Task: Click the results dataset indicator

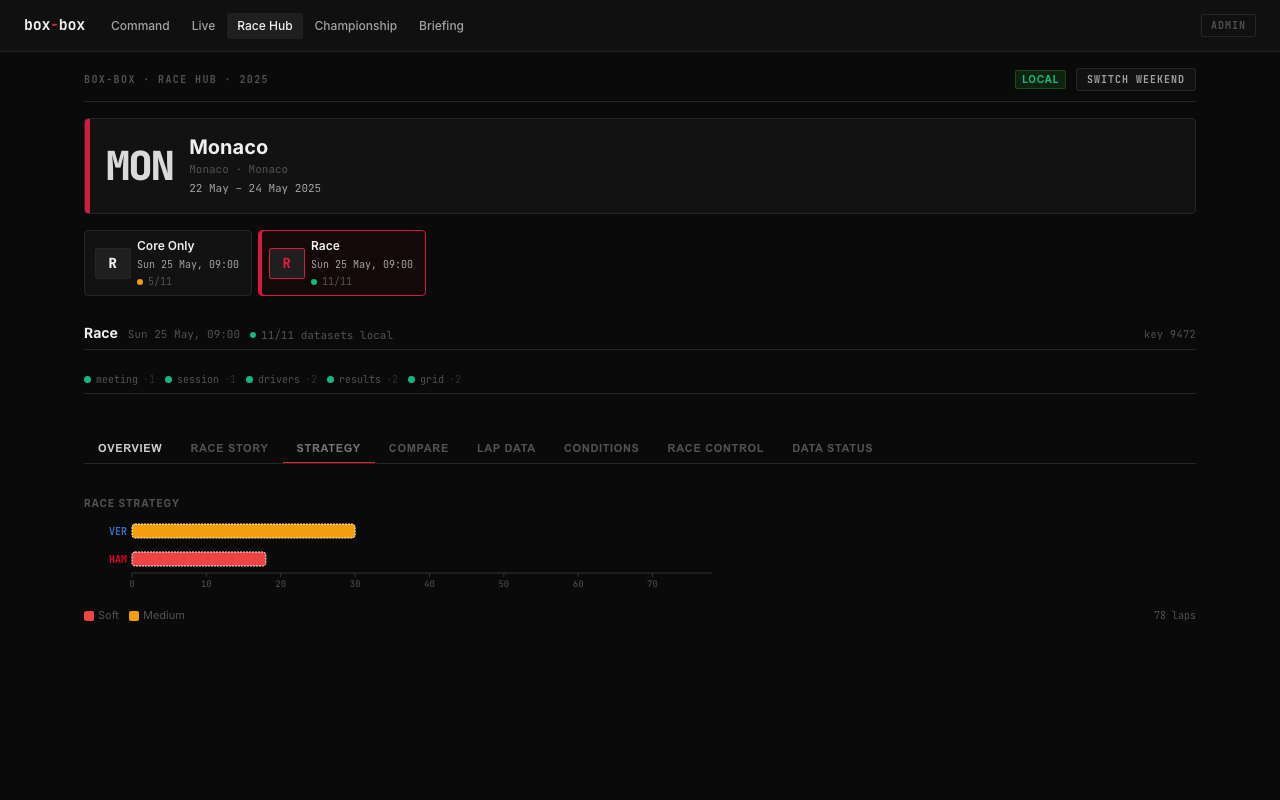Action: coord(362,380)
